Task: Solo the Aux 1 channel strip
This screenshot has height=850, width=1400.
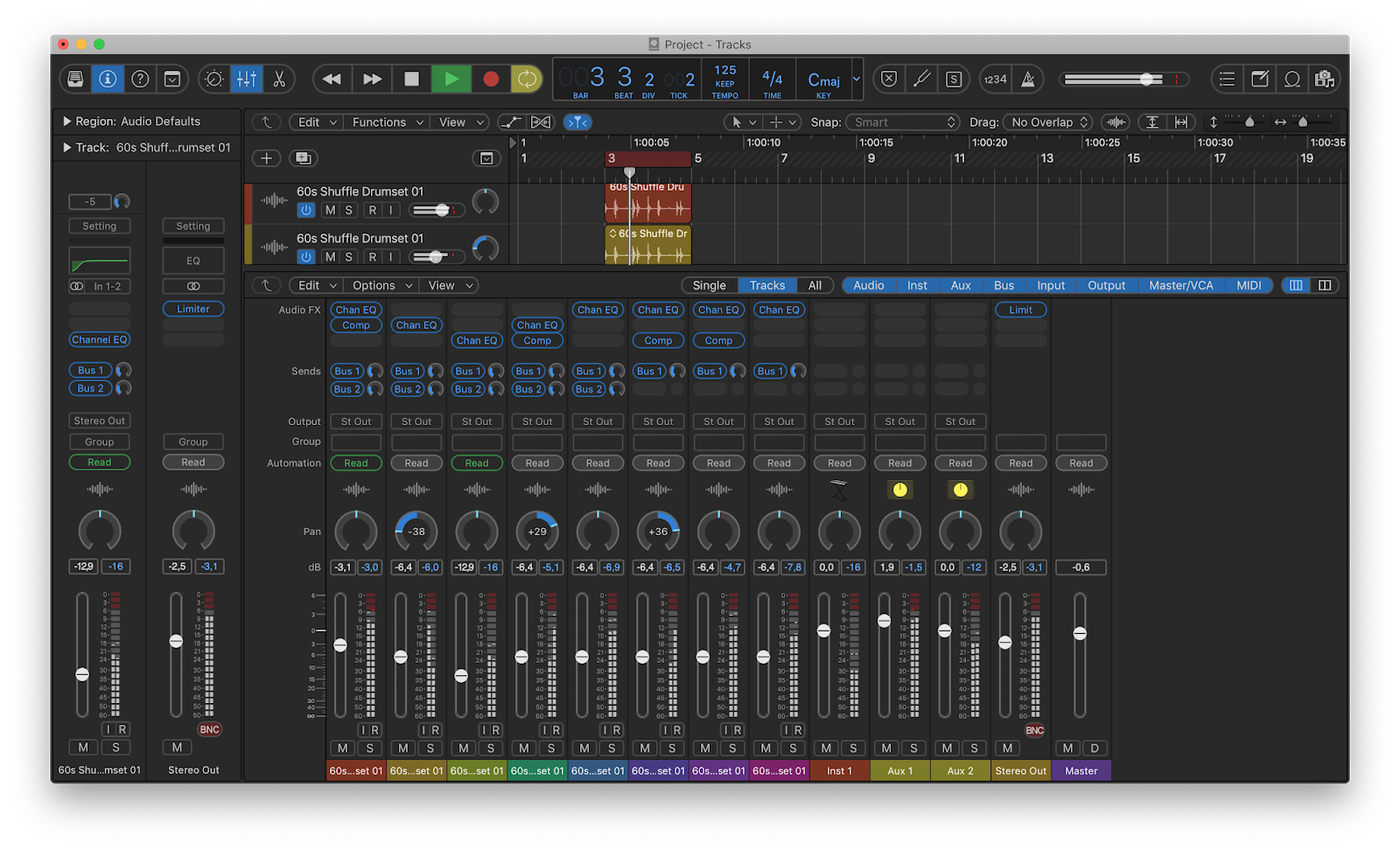Action: pos(913,748)
